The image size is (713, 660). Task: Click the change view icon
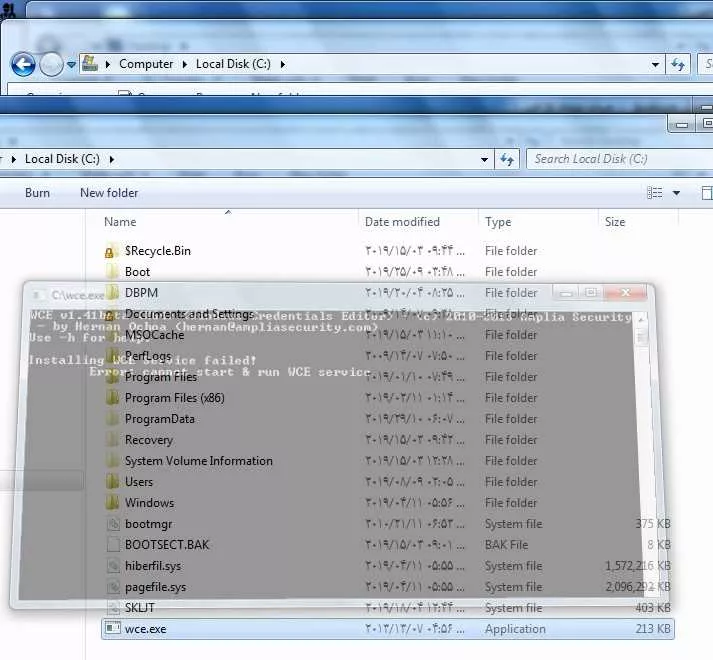coord(655,193)
